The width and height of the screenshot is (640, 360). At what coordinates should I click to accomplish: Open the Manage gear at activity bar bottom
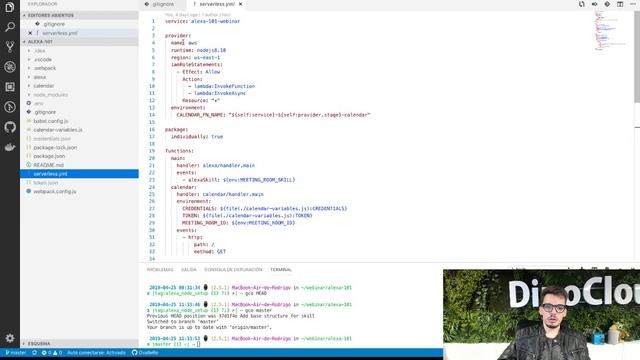click(x=10, y=338)
